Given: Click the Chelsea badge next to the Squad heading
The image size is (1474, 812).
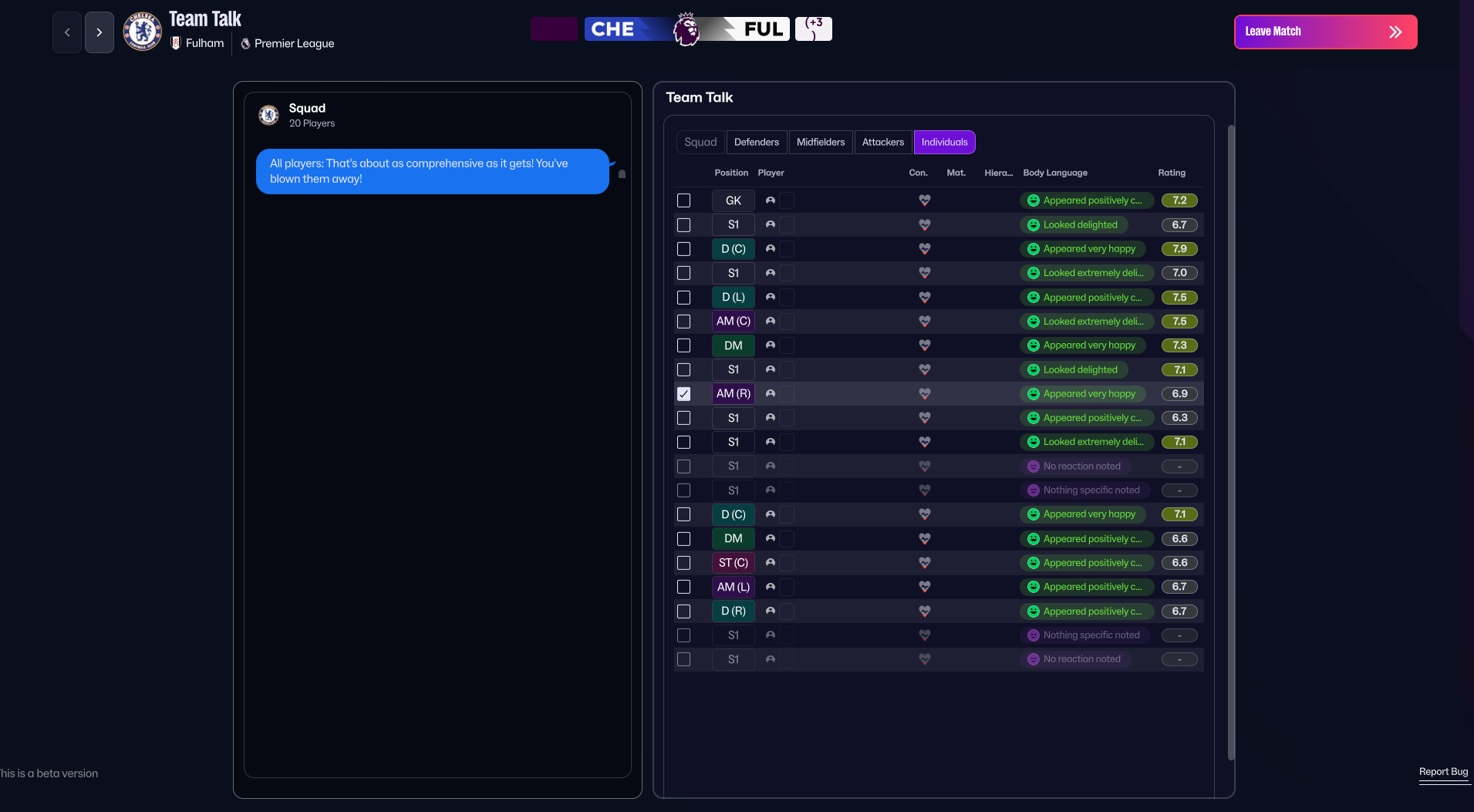Looking at the screenshot, I should coord(268,115).
